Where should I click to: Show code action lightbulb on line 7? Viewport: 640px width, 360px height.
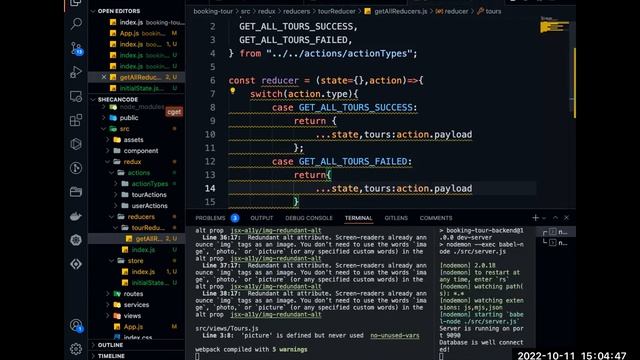(x=232, y=91)
